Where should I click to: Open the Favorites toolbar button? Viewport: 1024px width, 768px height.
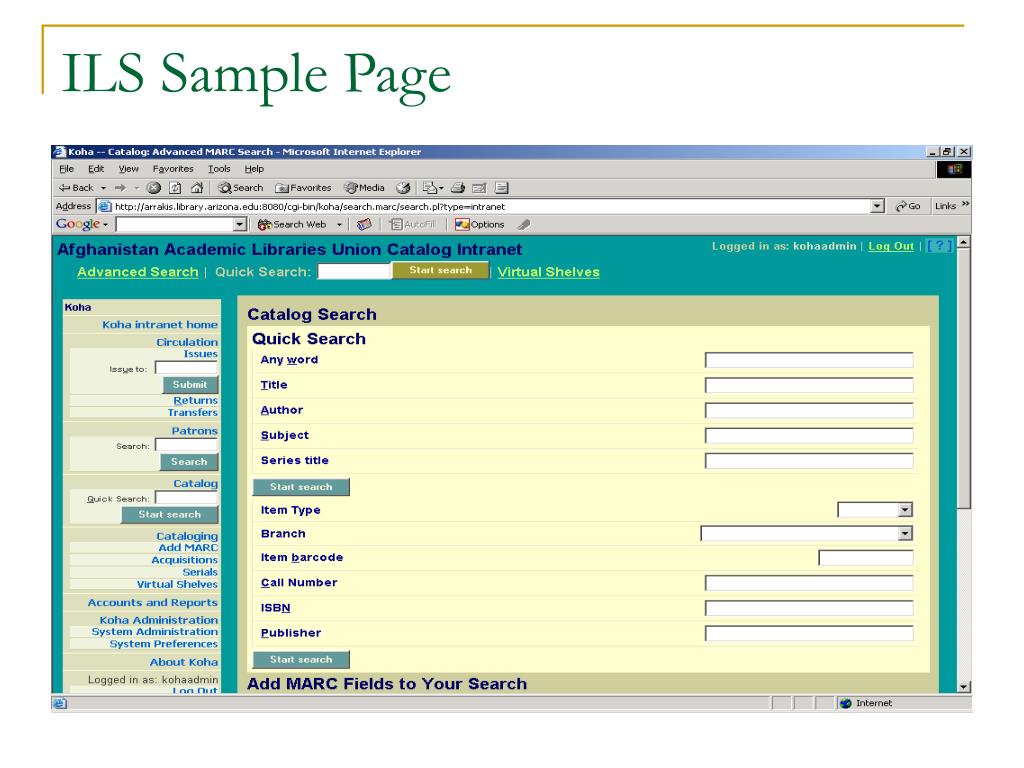click(x=303, y=188)
